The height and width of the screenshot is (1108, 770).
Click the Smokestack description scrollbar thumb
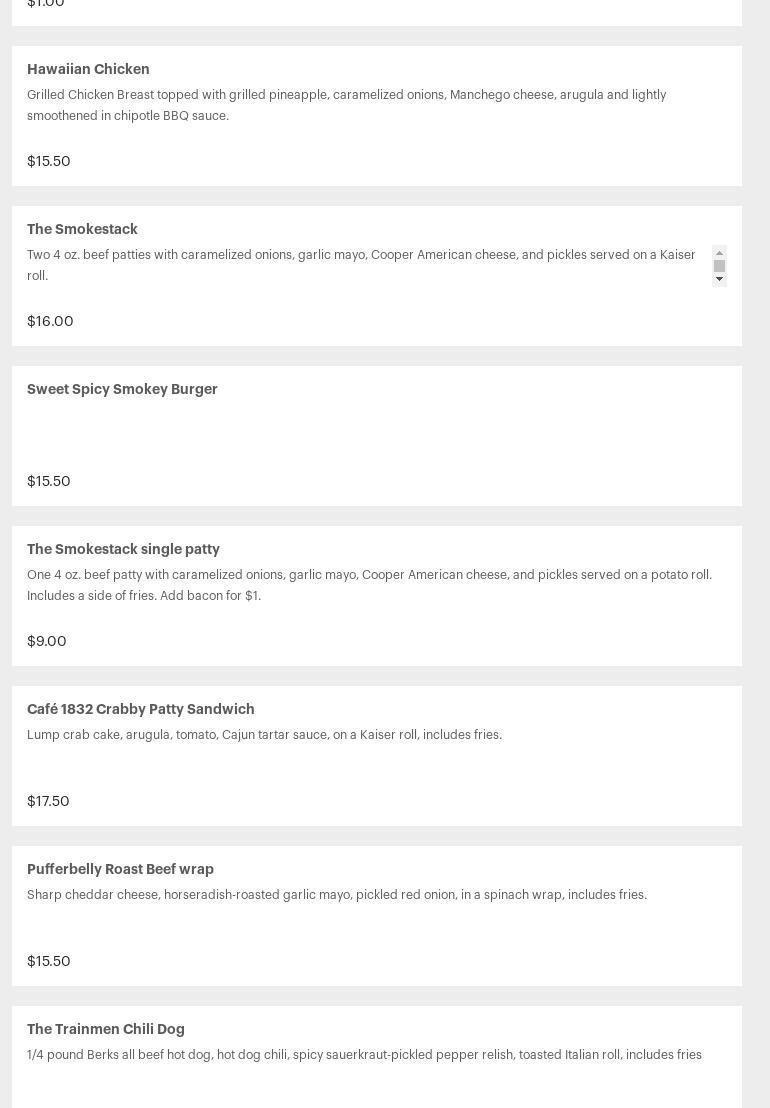pyautogui.click(x=719, y=266)
